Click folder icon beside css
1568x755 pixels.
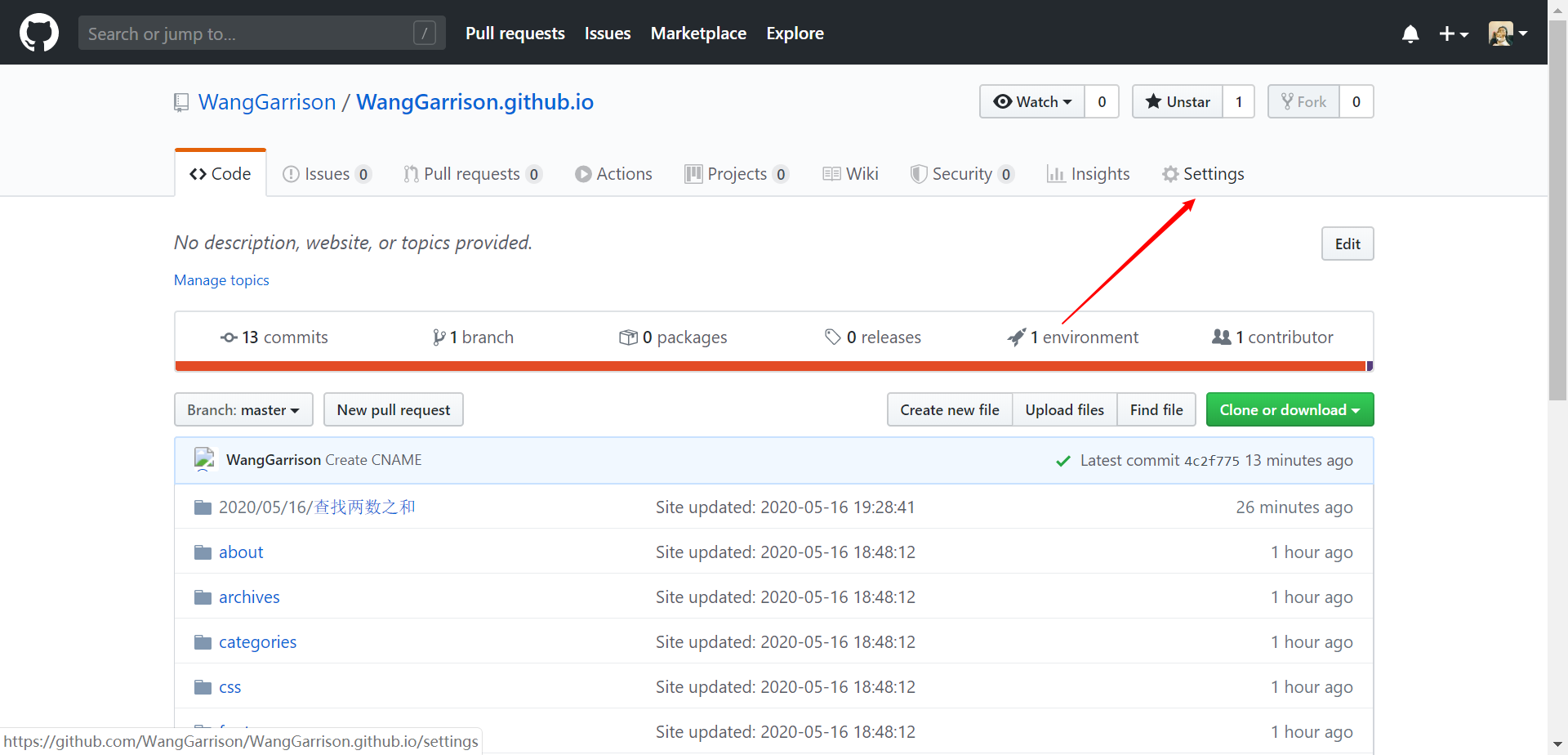pyautogui.click(x=203, y=687)
